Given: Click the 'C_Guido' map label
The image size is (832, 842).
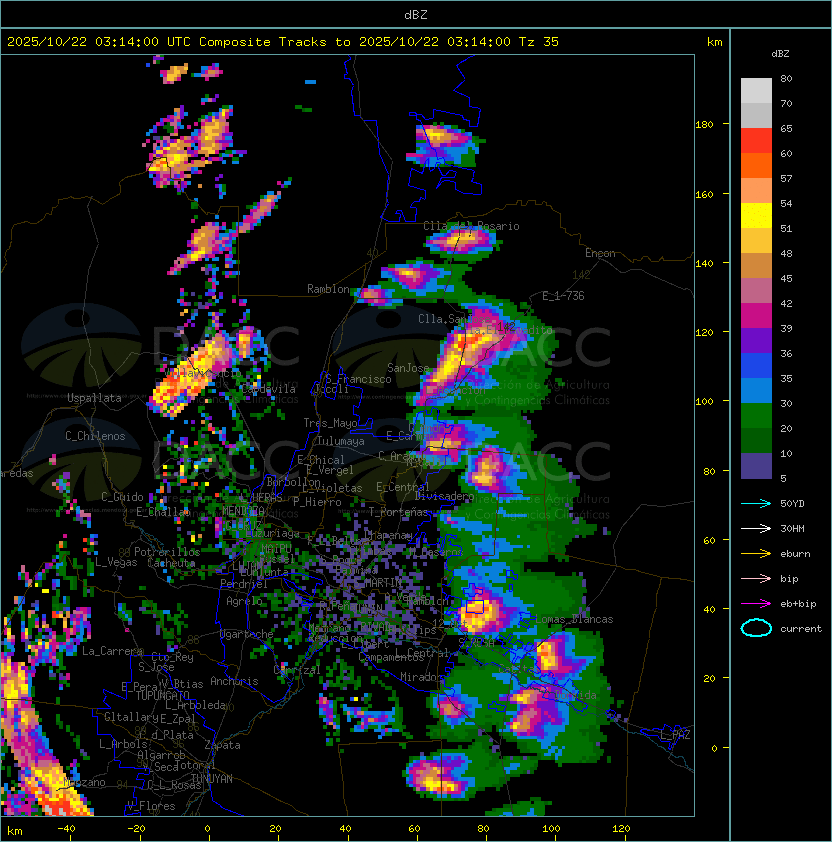Looking at the screenshot, I should click(122, 497).
